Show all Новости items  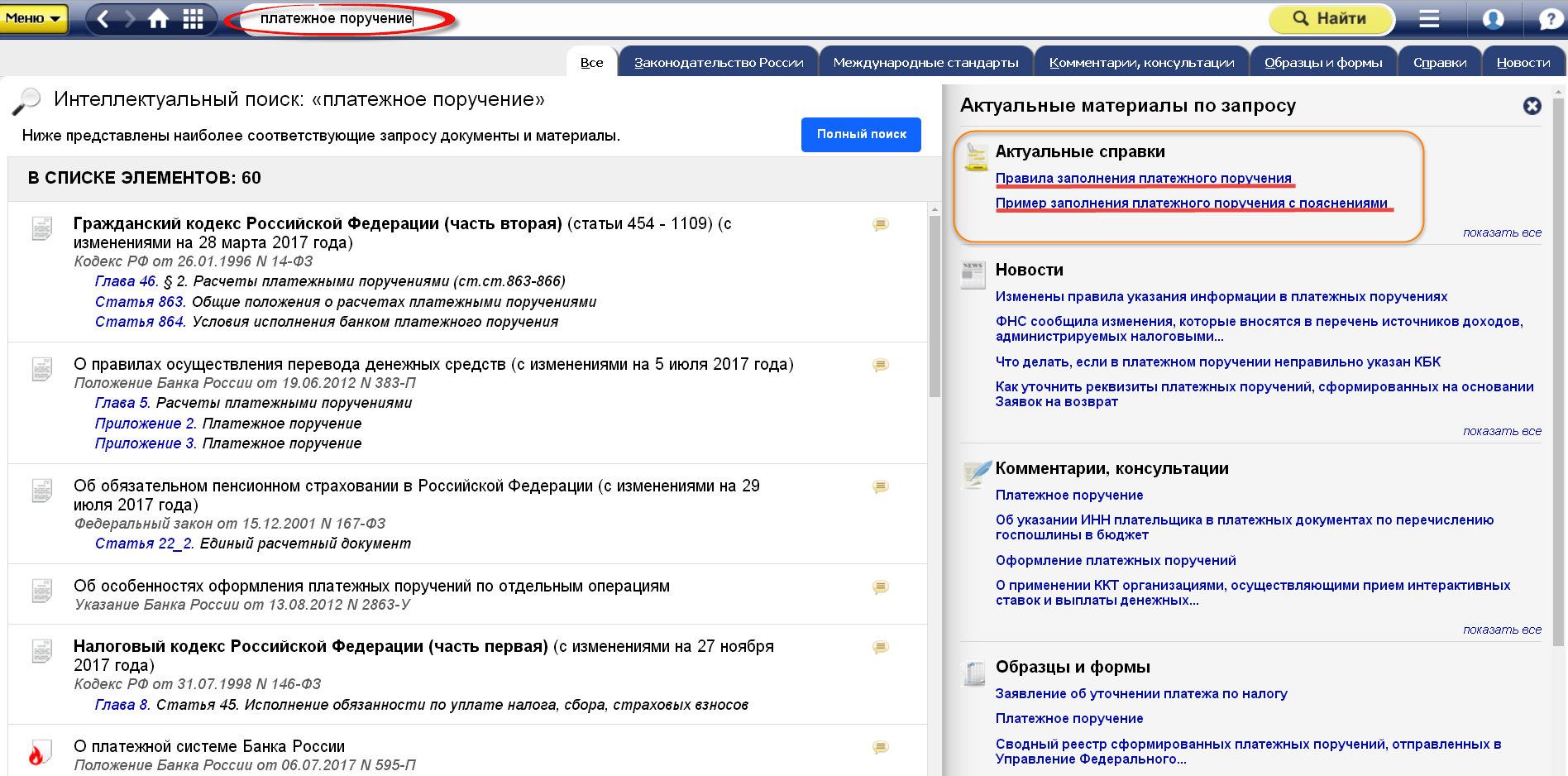1502,431
